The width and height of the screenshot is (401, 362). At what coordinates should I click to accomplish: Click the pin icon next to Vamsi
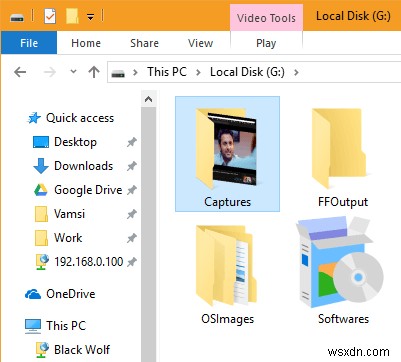(132, 214)
